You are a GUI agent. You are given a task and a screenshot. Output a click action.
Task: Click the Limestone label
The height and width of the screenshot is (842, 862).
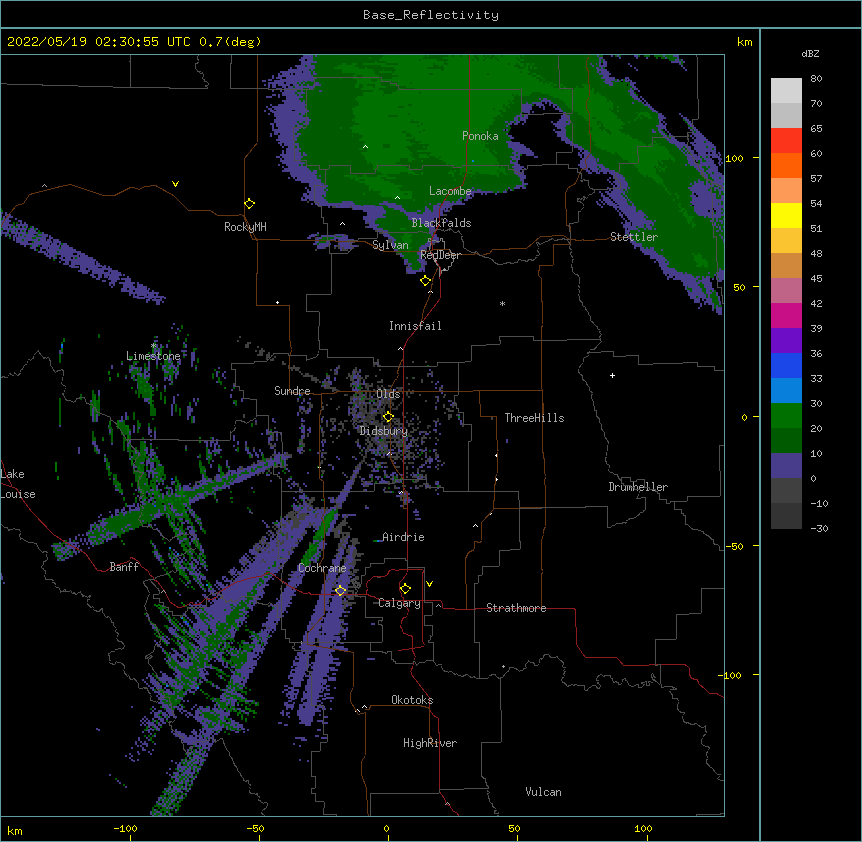pos(153,356)
